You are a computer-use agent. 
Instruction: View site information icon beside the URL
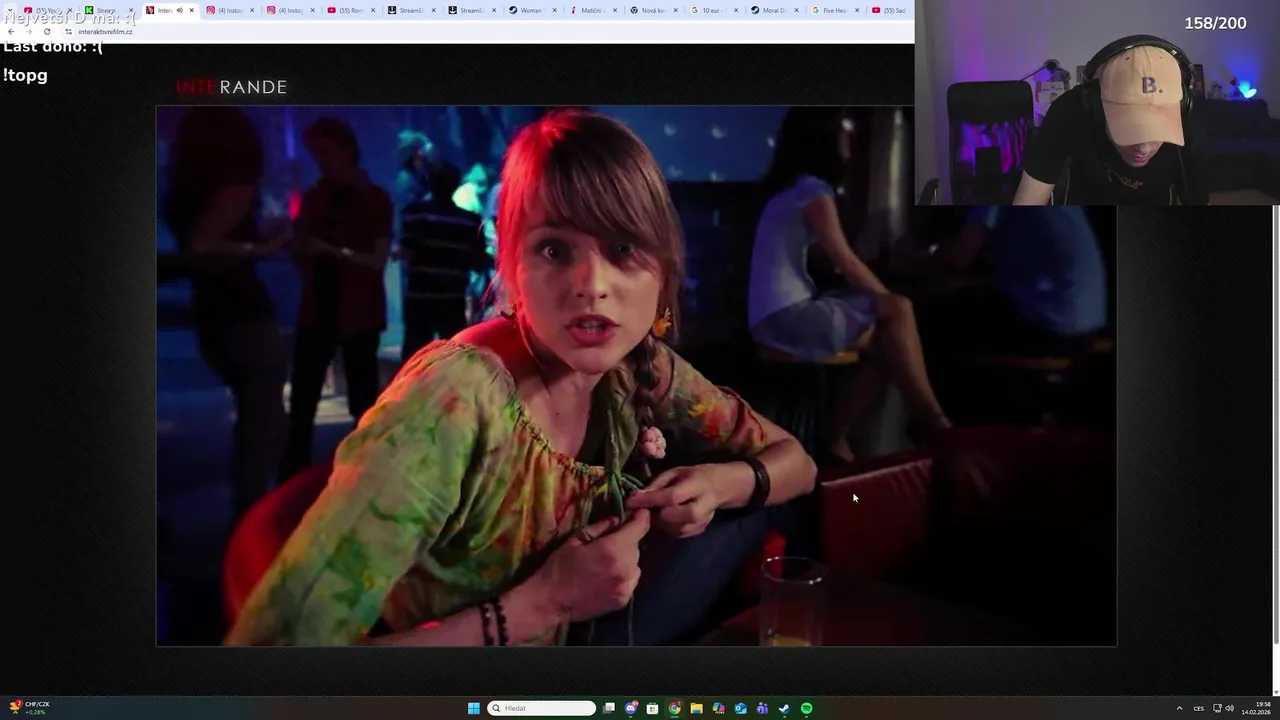click(68, 32)
